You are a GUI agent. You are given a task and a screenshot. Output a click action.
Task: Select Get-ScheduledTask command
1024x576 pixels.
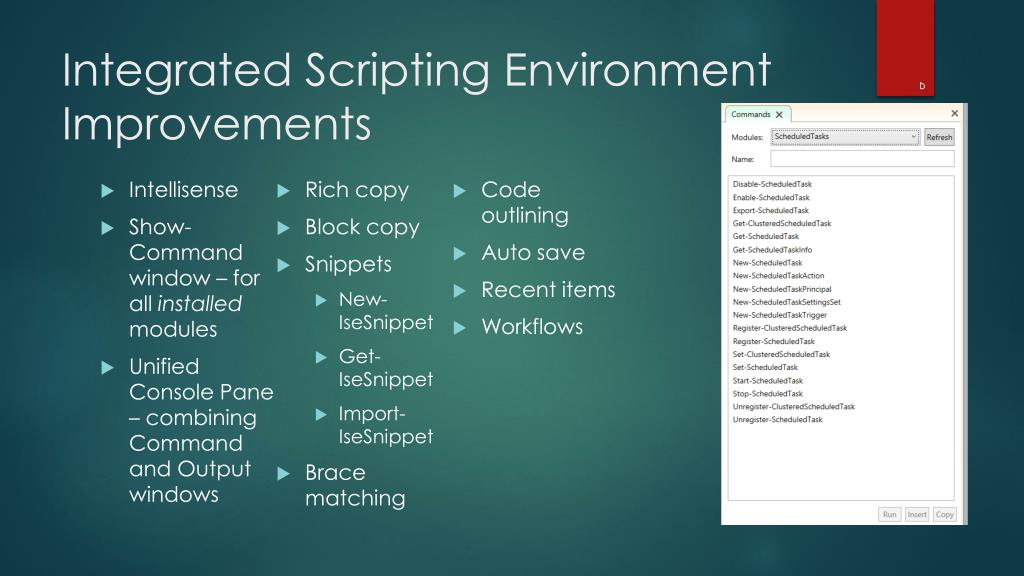click(765, 236)
